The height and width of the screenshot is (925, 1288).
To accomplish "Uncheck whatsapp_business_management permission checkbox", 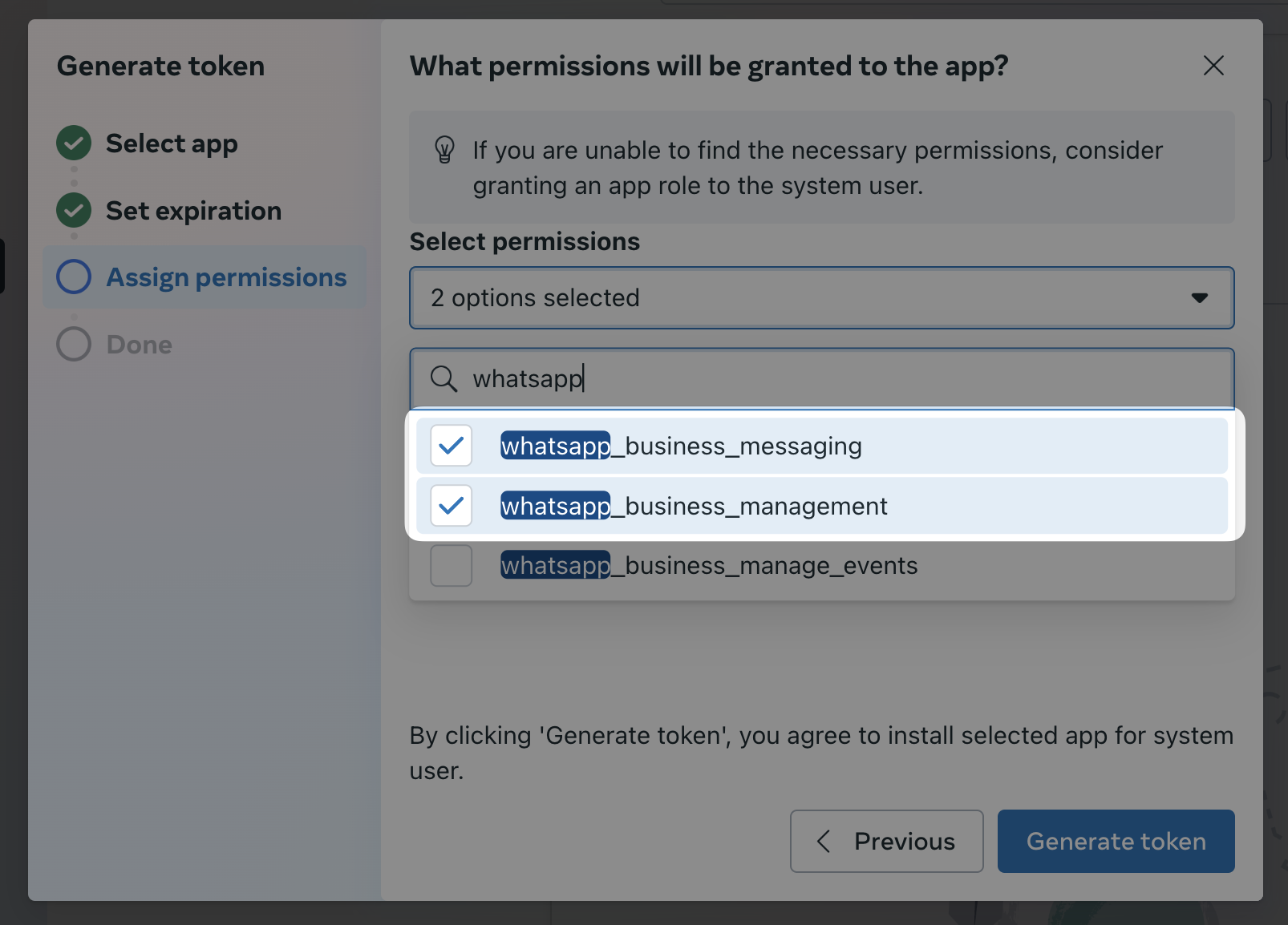I will click(451, 506).
